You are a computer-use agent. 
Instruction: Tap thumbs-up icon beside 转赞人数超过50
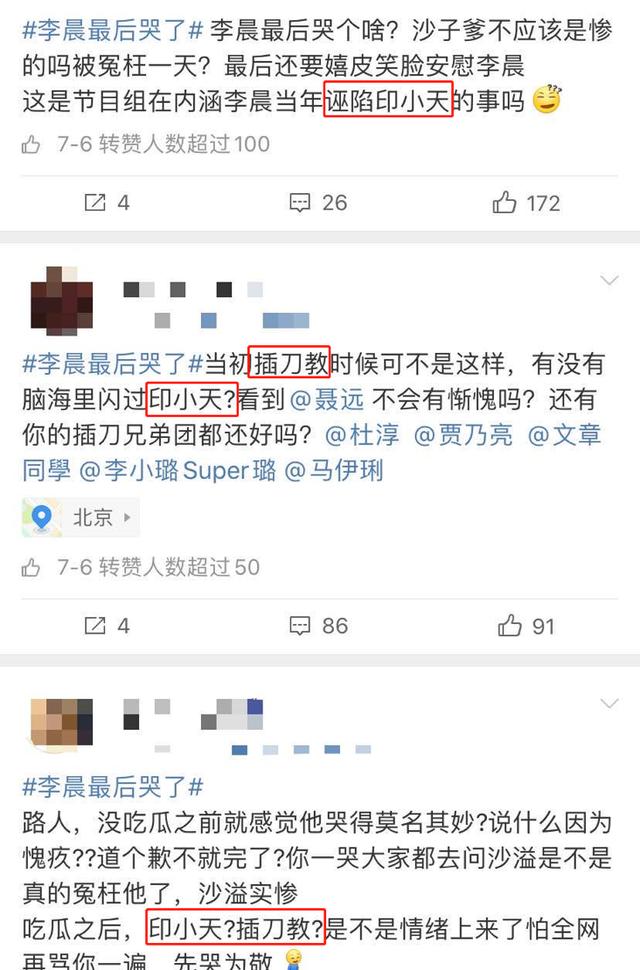tap(31, 568)
